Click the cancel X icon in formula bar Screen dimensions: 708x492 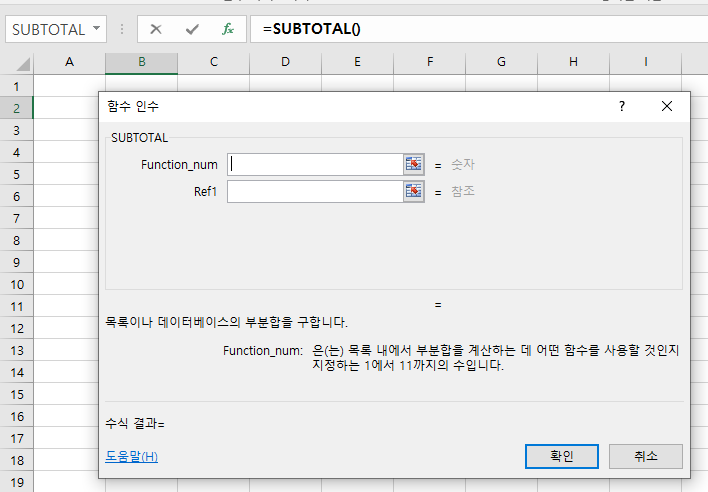click(x=155, y=29)
